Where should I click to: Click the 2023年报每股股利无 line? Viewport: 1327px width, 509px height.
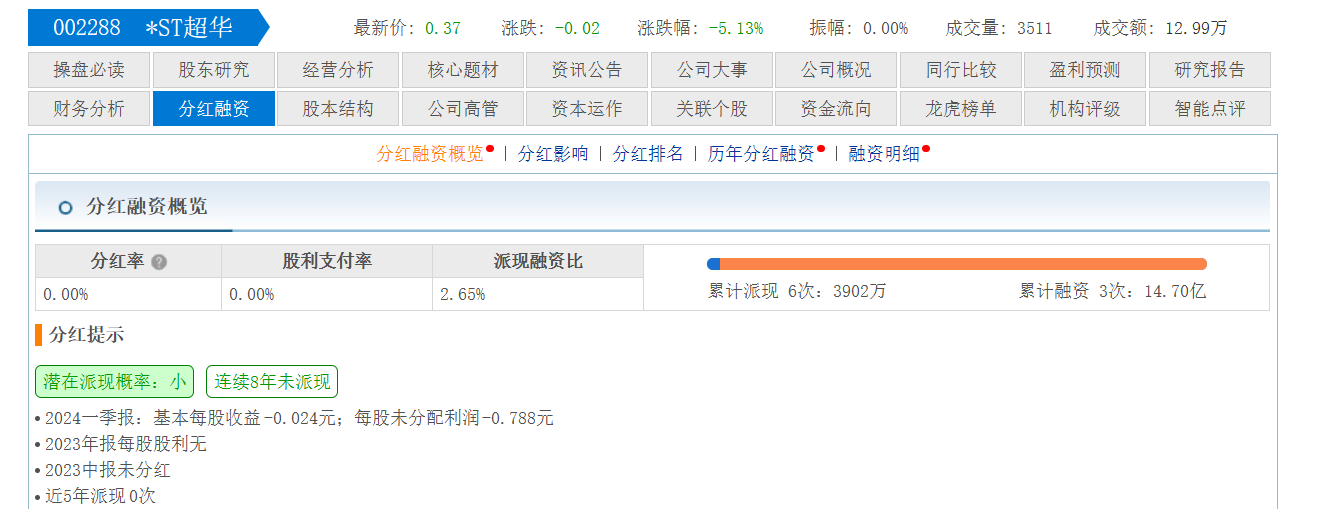[x=125, y=444]
